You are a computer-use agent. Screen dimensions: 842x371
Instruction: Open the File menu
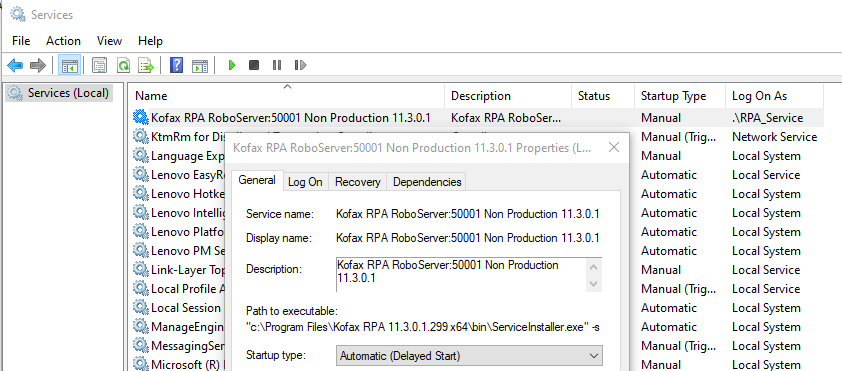(x=21, y=41)
